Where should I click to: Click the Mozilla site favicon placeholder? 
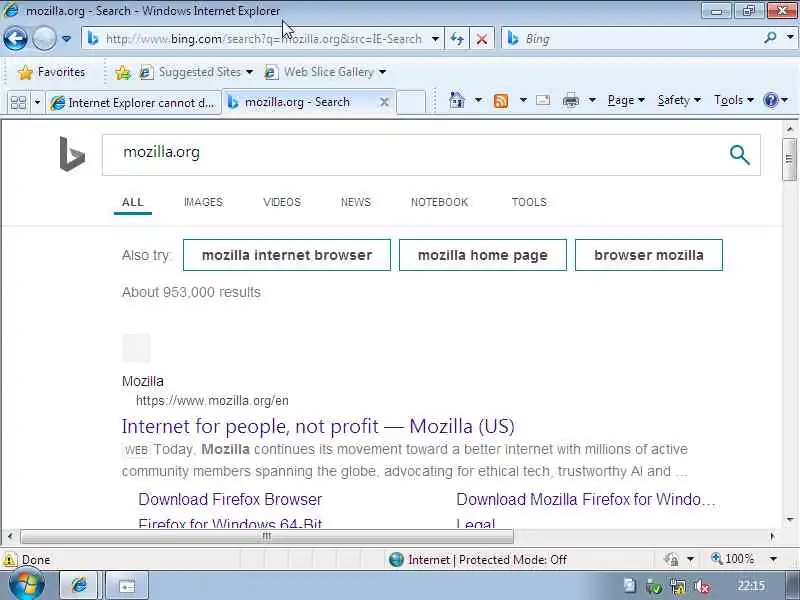pyautogui.click(x=136, y=348)
